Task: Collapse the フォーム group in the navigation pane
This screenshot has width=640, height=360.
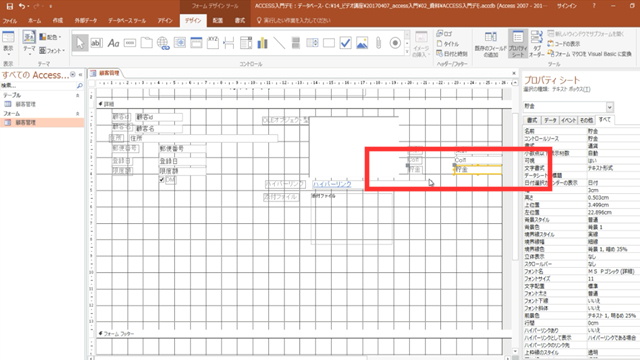Action: (78, 113)
